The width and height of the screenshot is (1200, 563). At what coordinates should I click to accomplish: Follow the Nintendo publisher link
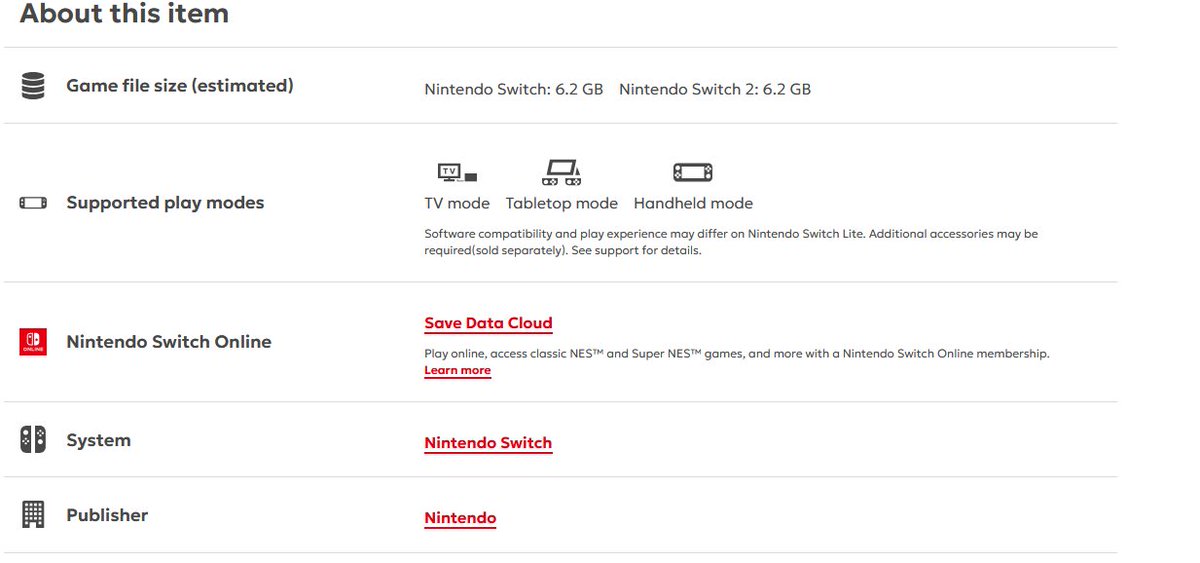(460, 518)
